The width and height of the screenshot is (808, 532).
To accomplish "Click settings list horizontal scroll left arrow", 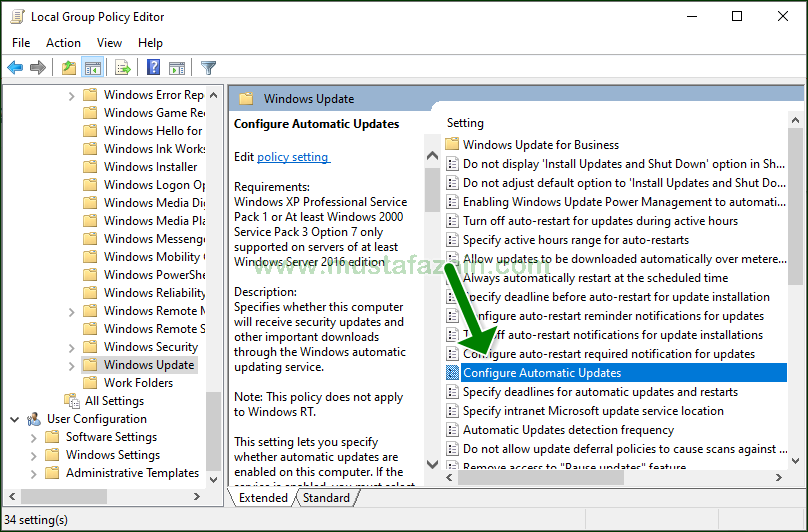I will click(449, 478).
